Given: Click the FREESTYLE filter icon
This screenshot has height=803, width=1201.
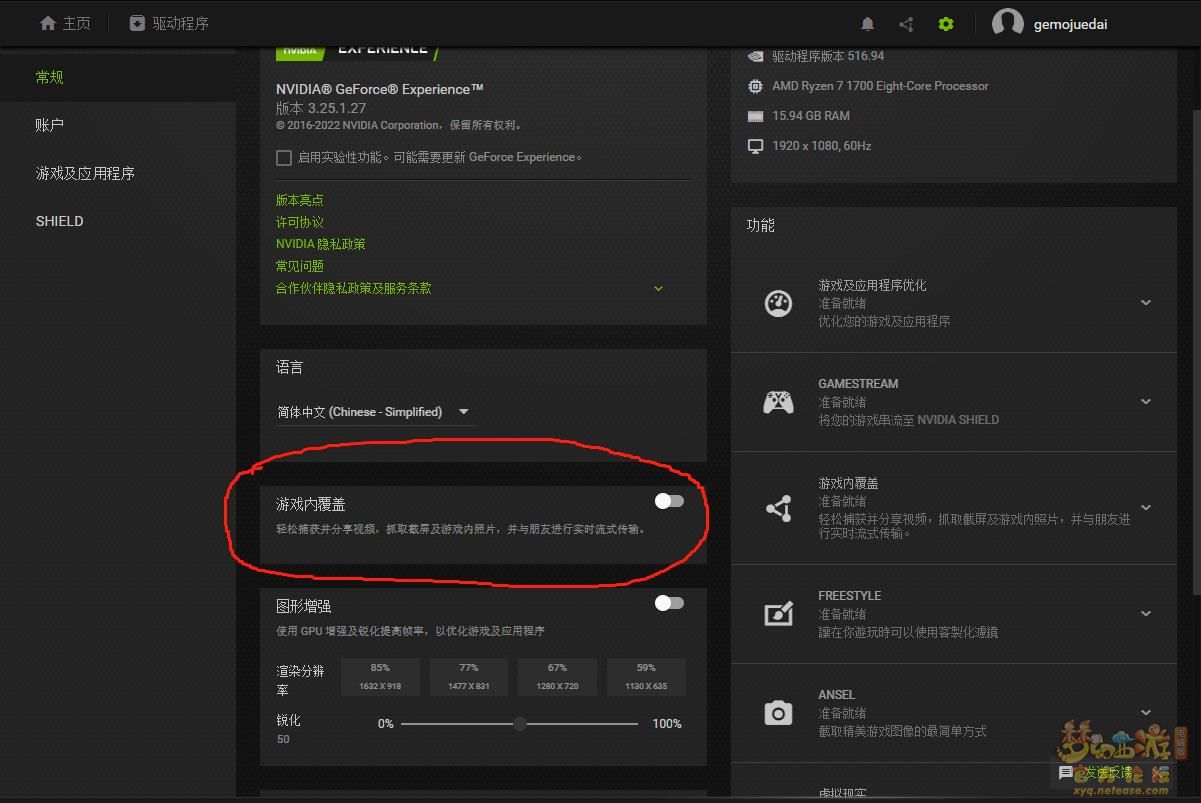Looking at the screenshot, I should (778, 614).
